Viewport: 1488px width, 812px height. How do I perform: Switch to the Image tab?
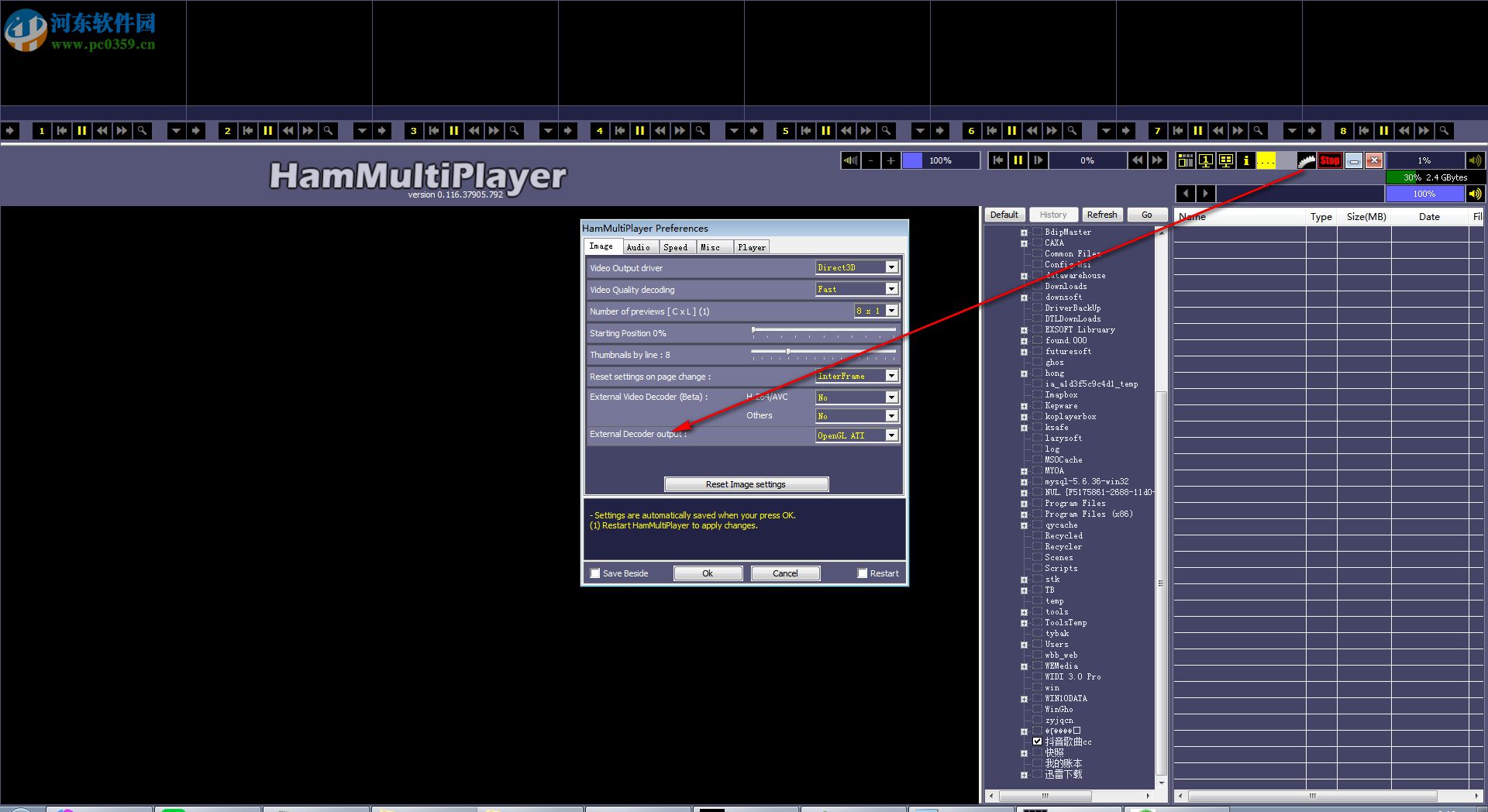(x=601, y=246)
